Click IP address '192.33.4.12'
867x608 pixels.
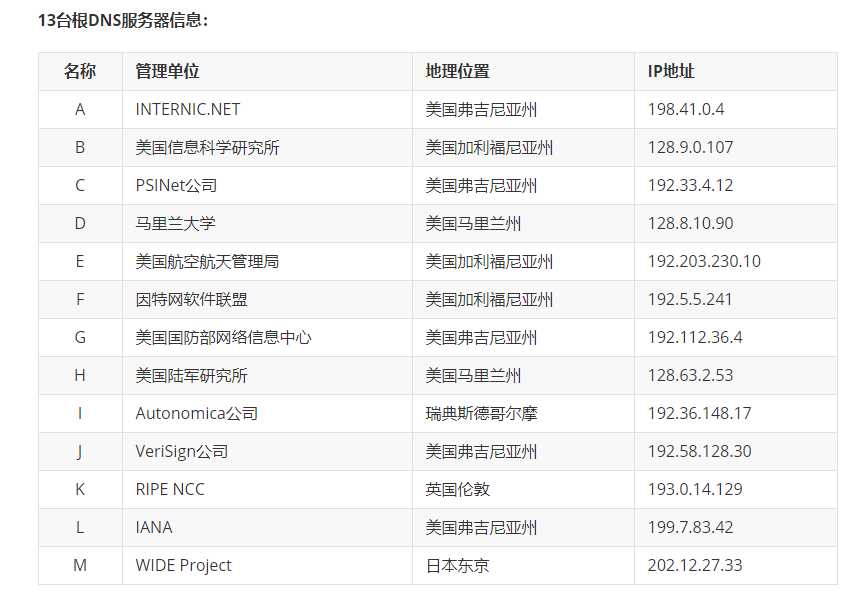[690, 186]
